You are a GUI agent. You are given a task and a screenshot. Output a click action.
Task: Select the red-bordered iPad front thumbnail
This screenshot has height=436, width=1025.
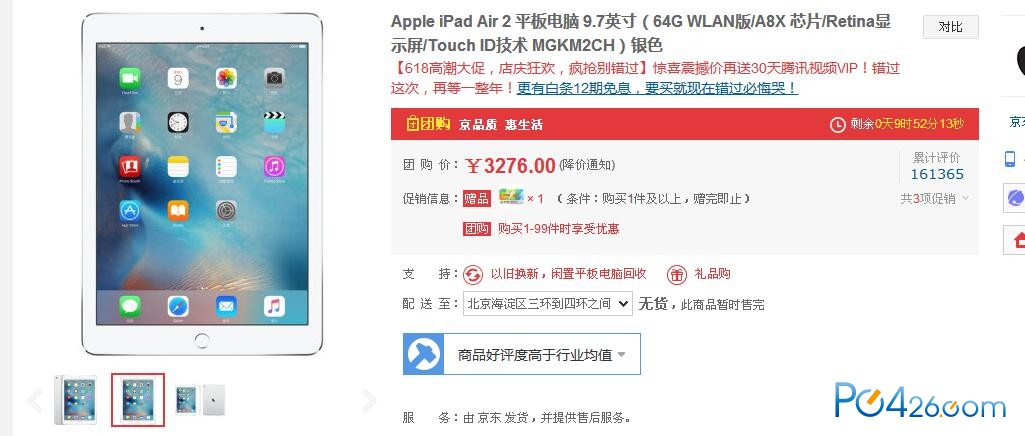(x=138, y=399)
